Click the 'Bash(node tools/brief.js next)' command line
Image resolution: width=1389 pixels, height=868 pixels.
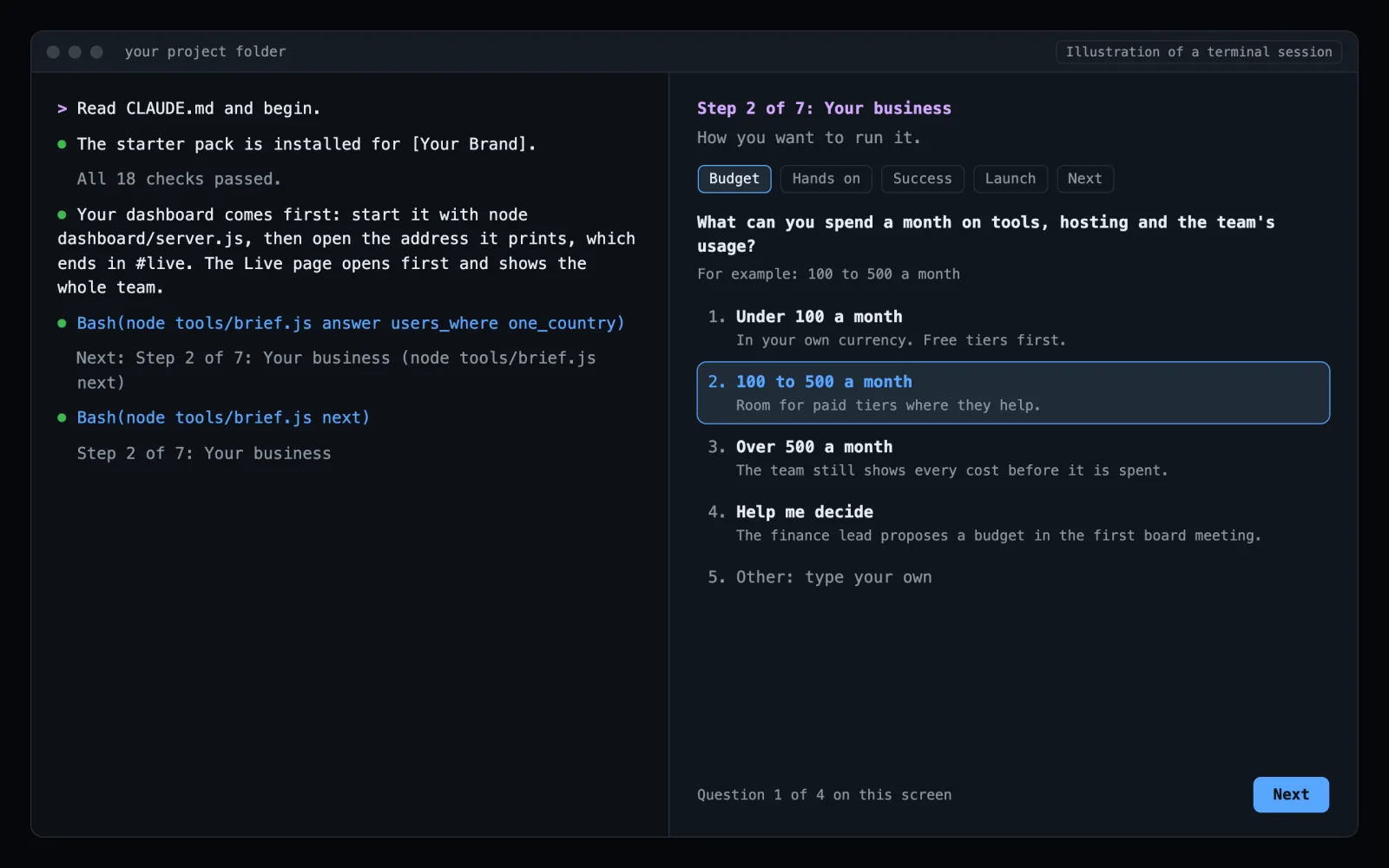click(x=223, y=418)
